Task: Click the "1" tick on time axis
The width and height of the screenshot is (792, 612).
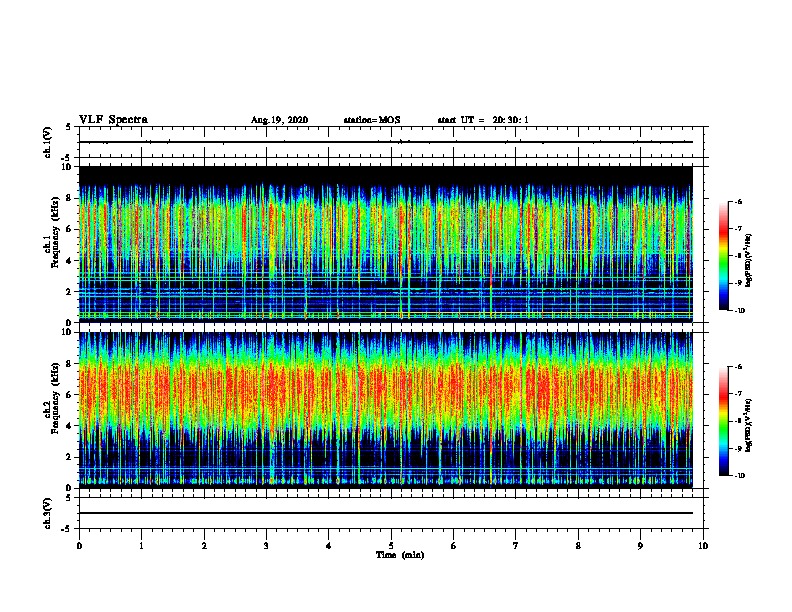Action: click(141, 546)
